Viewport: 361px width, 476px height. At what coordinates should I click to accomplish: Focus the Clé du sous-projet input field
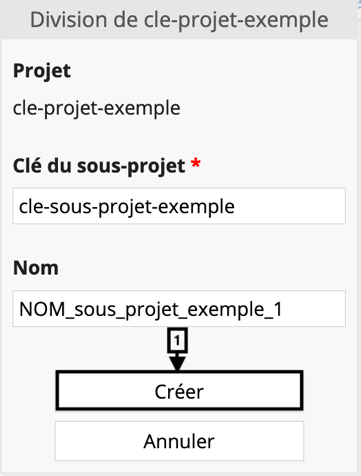(179, 206)
